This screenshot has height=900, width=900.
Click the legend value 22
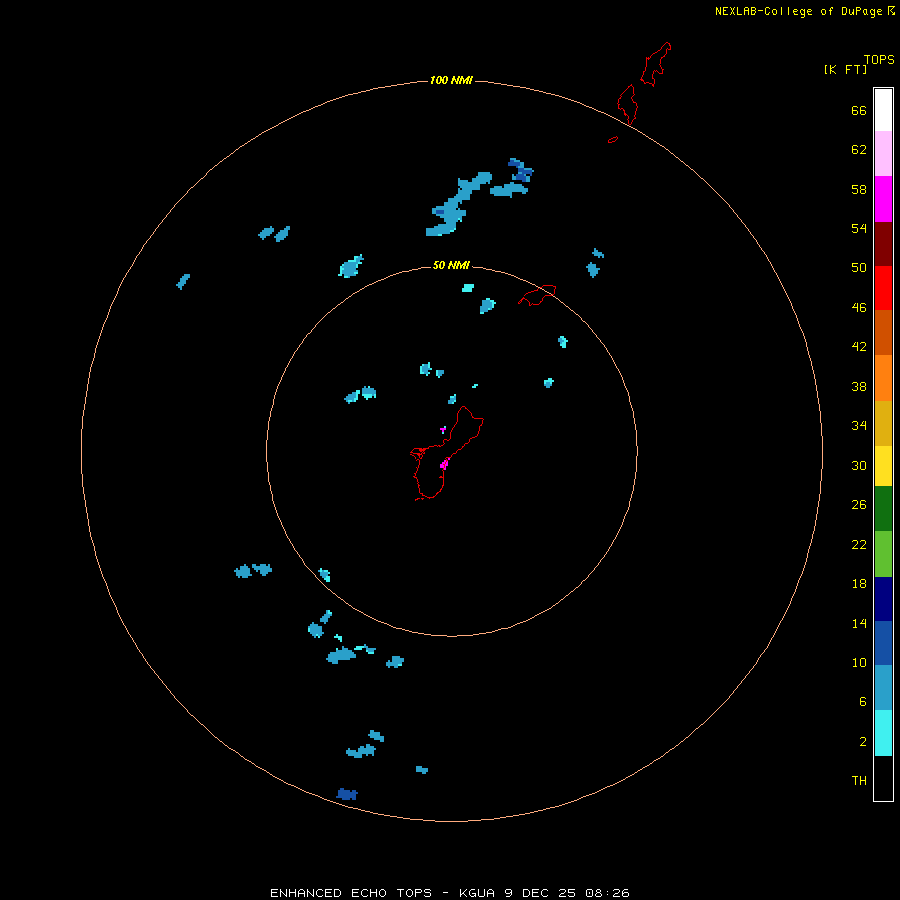[x=859, y=544]
